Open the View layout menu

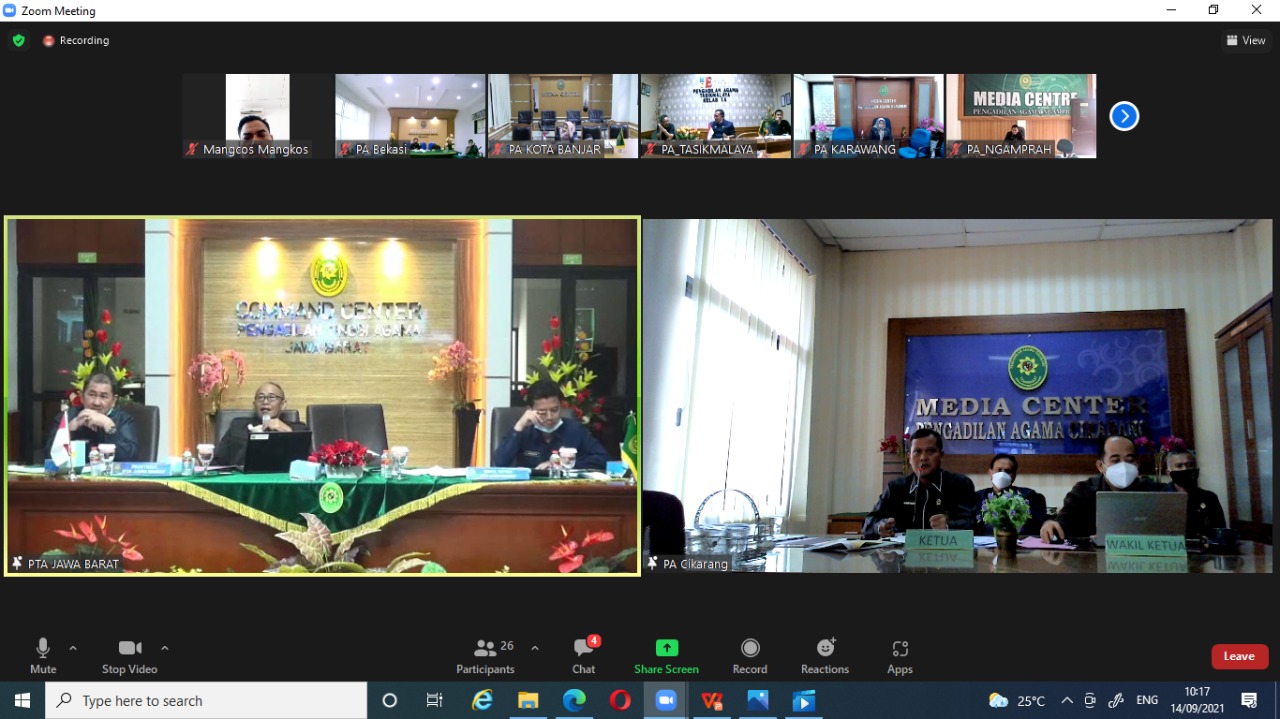(x=1246, y=41)
